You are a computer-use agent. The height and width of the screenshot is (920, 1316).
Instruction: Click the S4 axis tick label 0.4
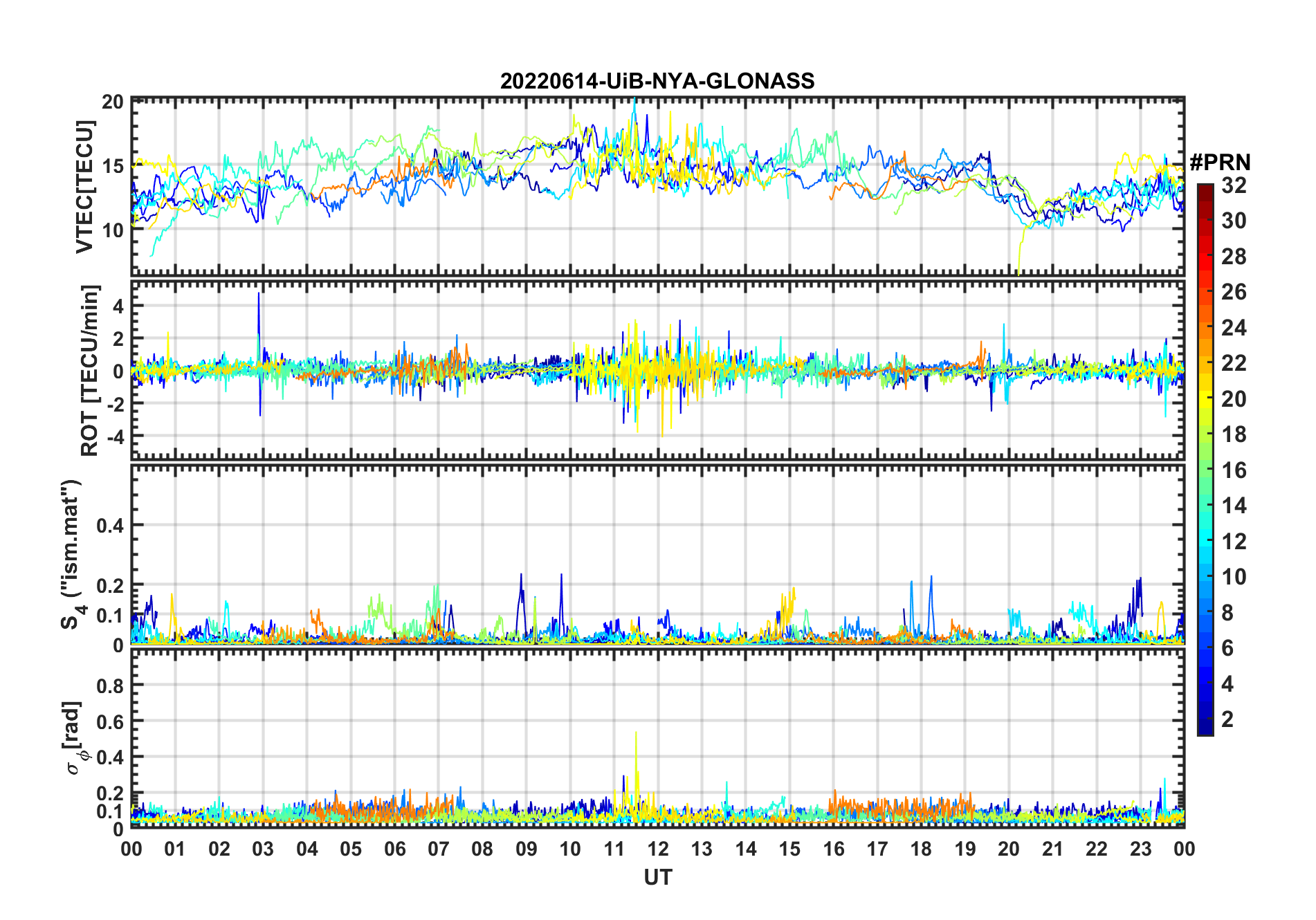[x=110, y=526]
